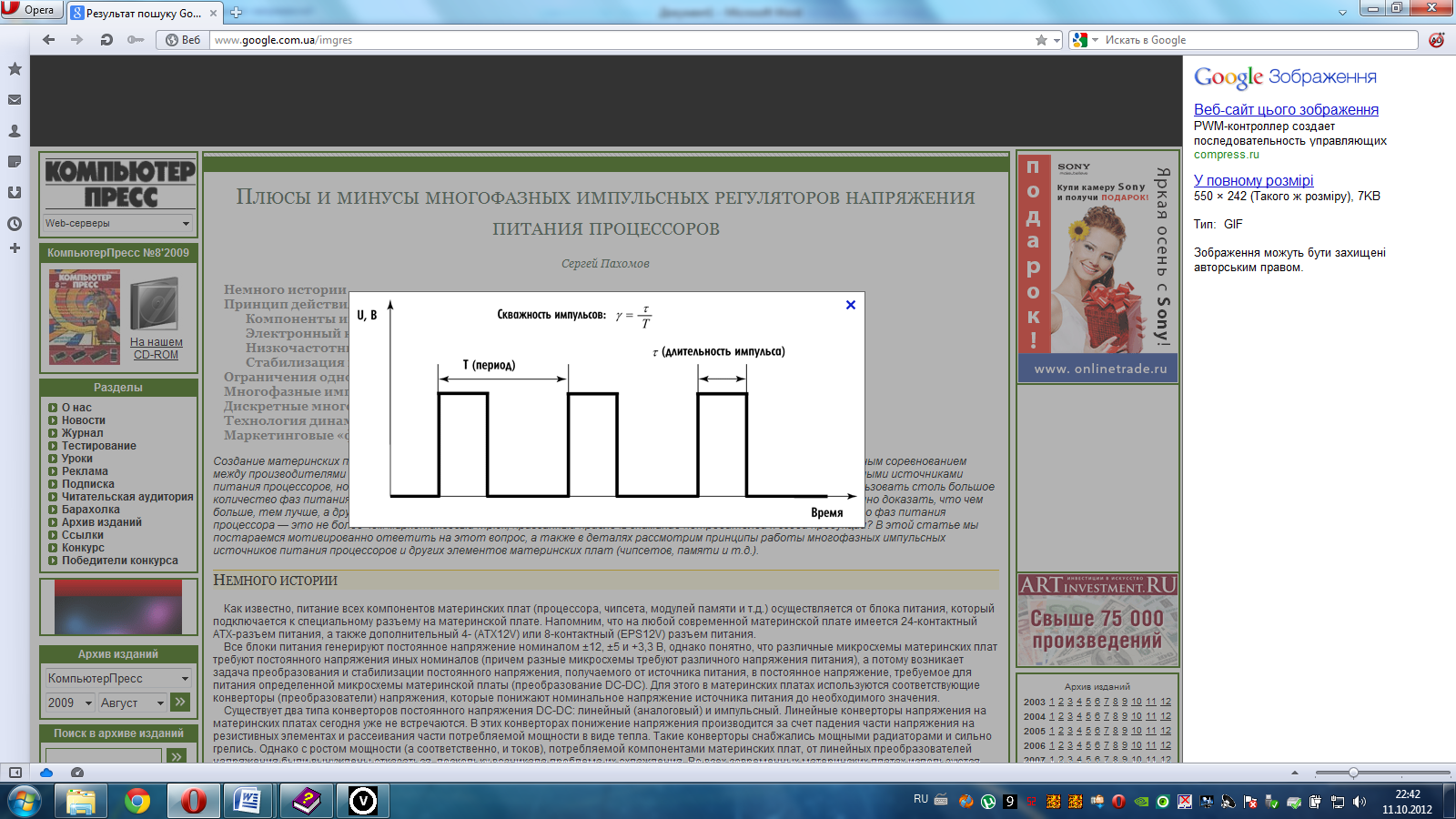This screenshot has height=819, width=1456.
Task: Open the Mail panel envelope icon
Action: pos(15,100)
